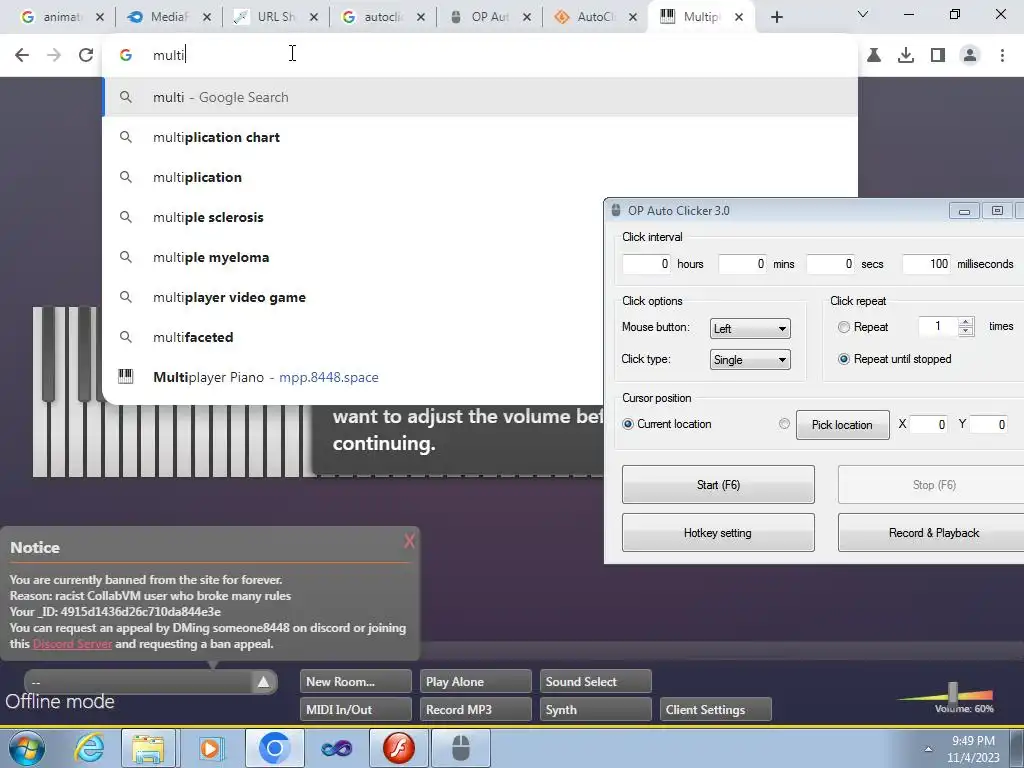The image size is (1024, 768).
Task: Click the New Room... button
Action: (356, 682)
